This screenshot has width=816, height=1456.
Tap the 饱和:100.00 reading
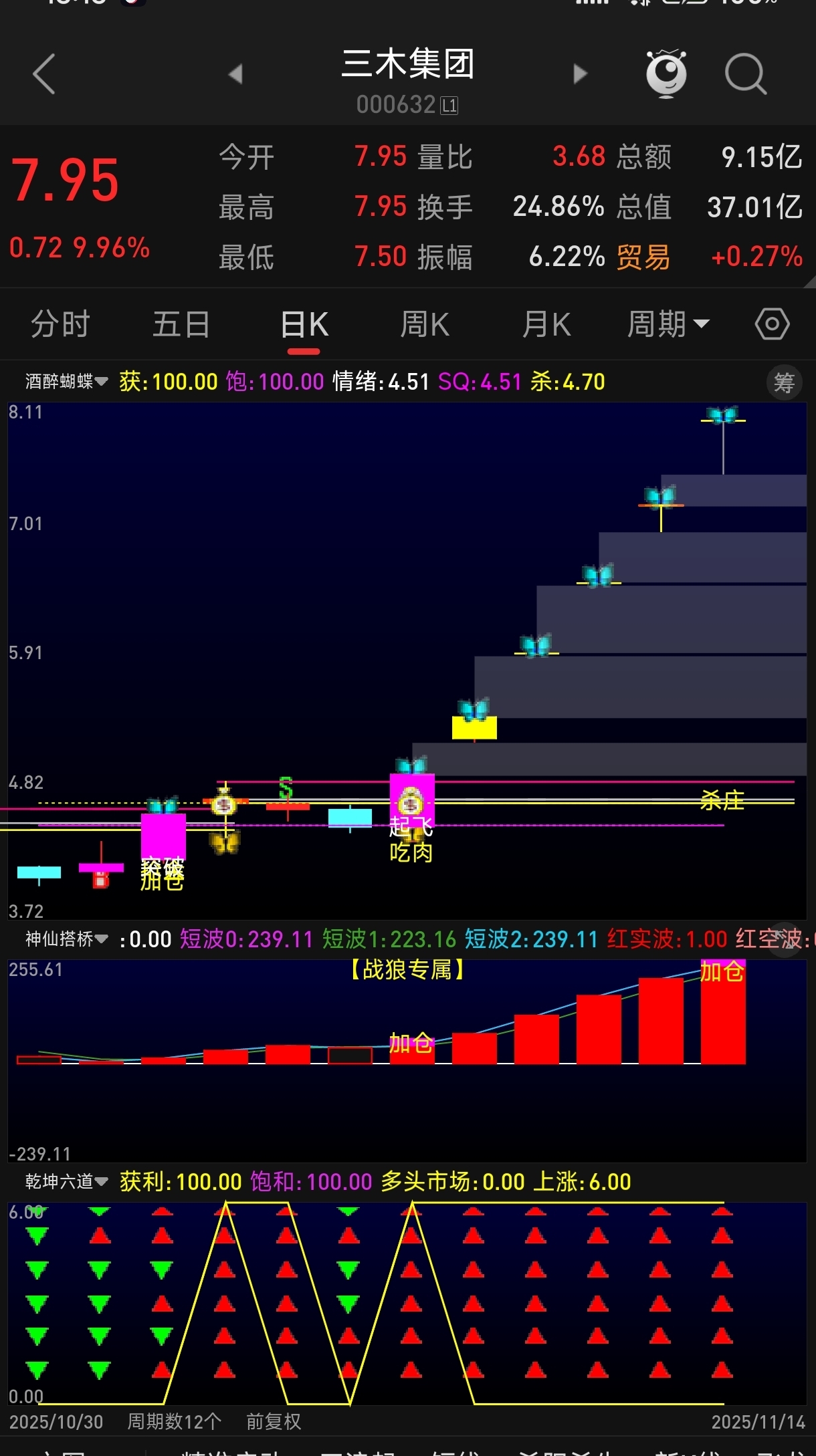coord(311,1182)
